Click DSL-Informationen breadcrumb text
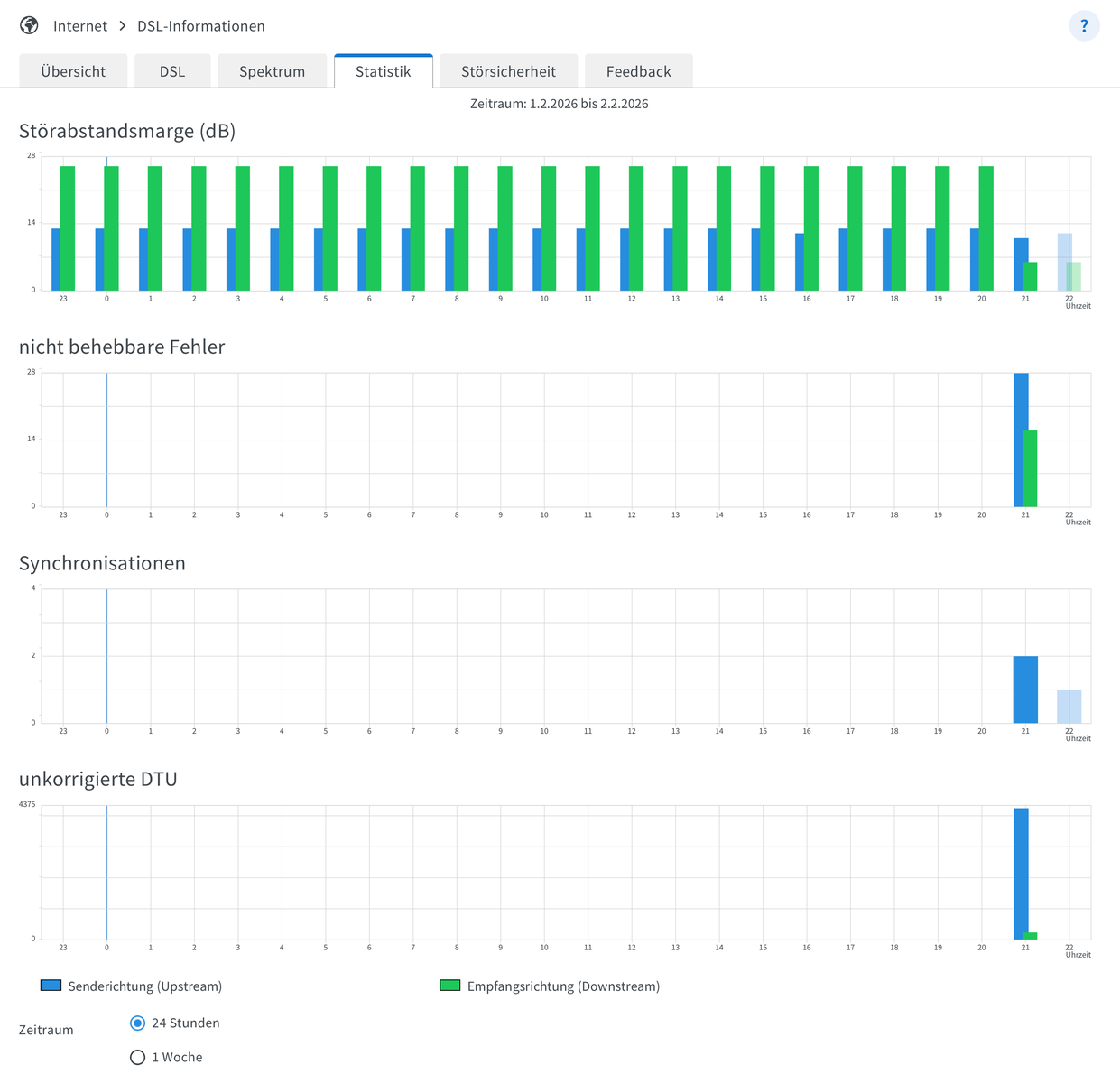The height and width of the screenshot is (1083, 1120). tap(200, 26)
